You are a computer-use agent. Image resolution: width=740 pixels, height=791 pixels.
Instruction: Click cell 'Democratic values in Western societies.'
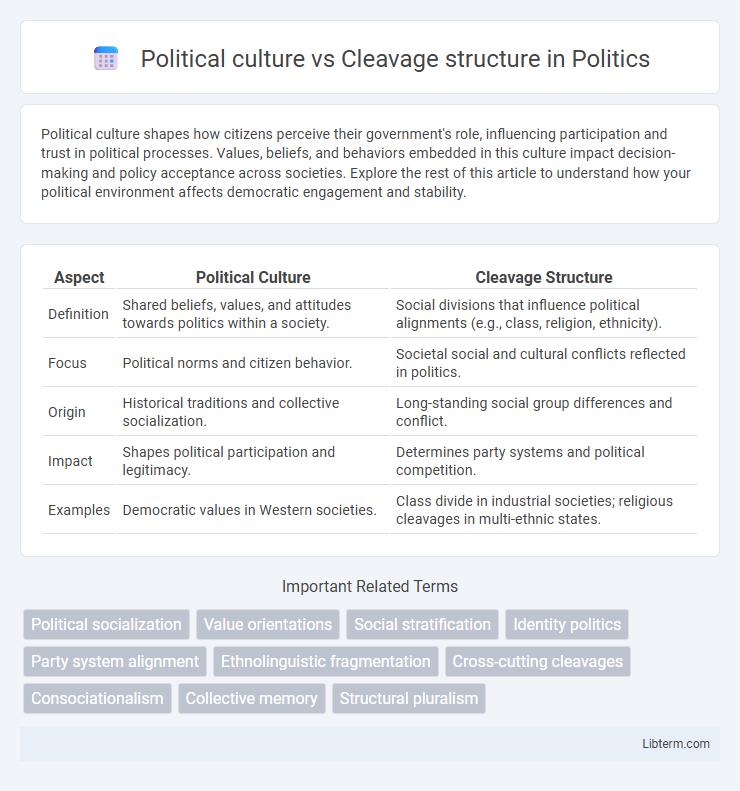(253, 510)
